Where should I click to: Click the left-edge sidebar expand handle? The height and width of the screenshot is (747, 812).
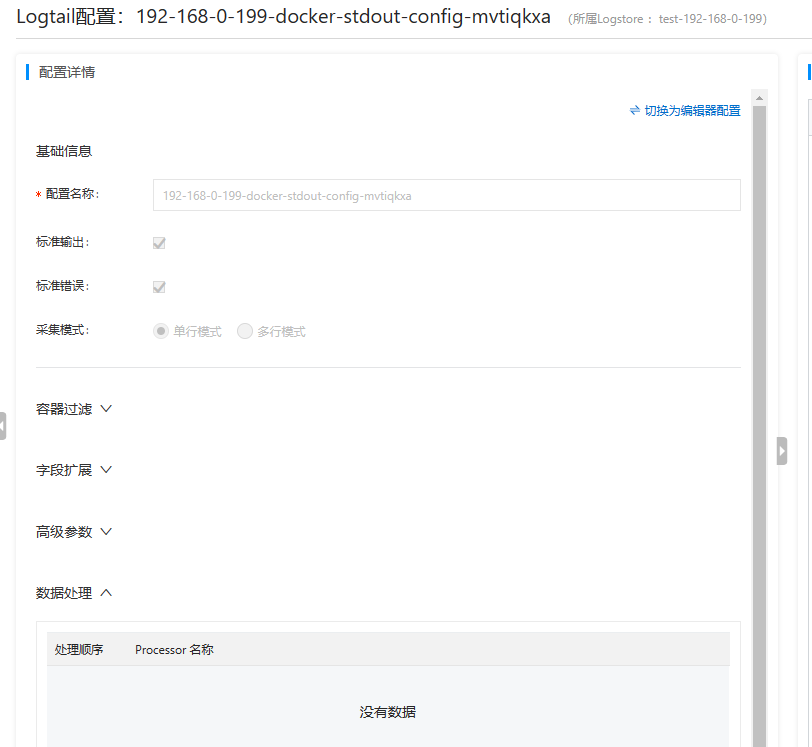click(3, 426)
